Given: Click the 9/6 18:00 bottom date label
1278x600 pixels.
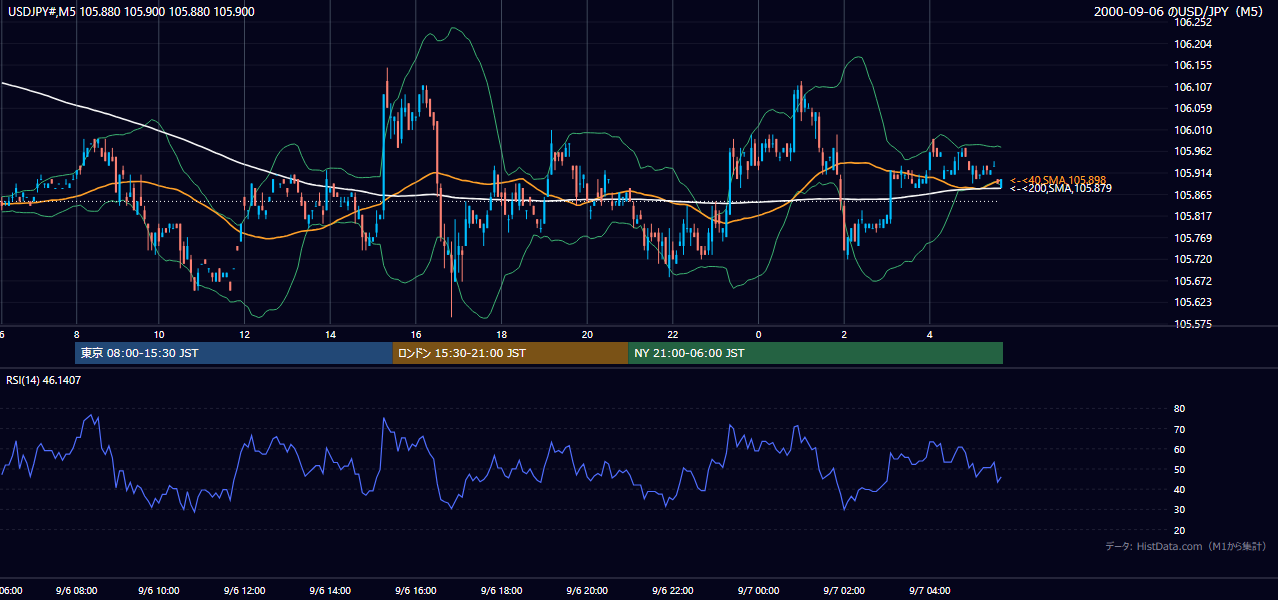Looking at the screenshot, I should [502, 591].
